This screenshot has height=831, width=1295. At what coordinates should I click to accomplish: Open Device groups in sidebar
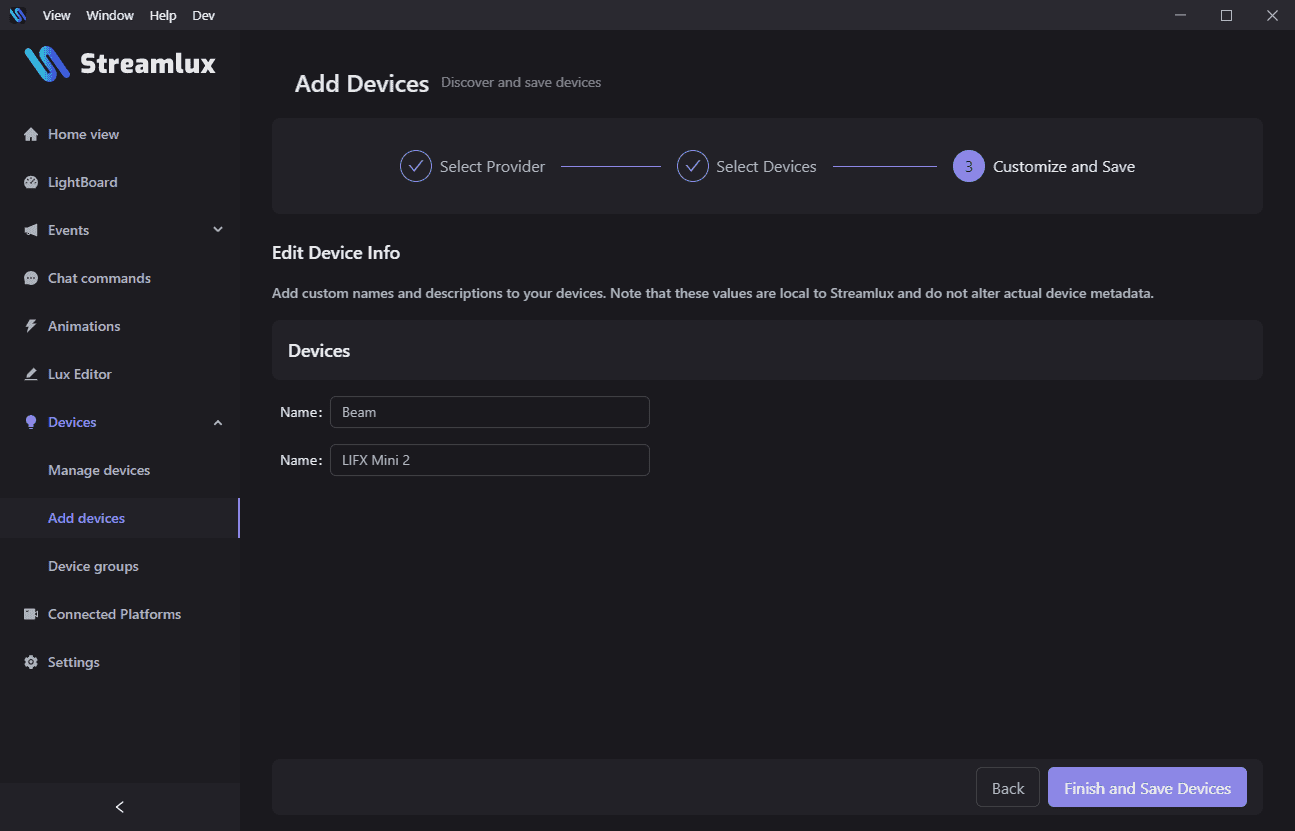click(93, 566)
